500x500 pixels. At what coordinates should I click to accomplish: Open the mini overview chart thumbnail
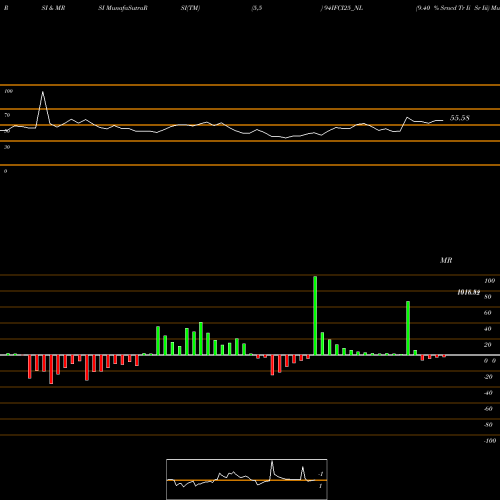click(247, 479)
